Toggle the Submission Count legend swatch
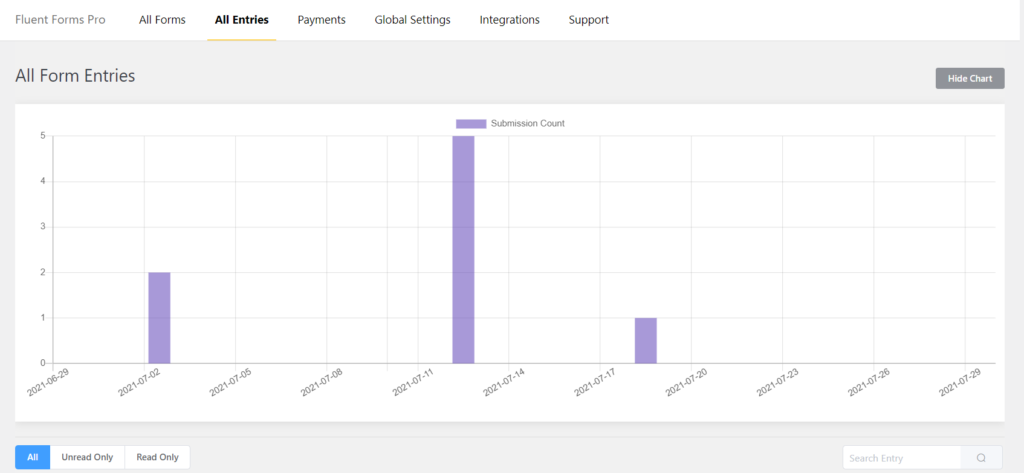 pos(470,124)
